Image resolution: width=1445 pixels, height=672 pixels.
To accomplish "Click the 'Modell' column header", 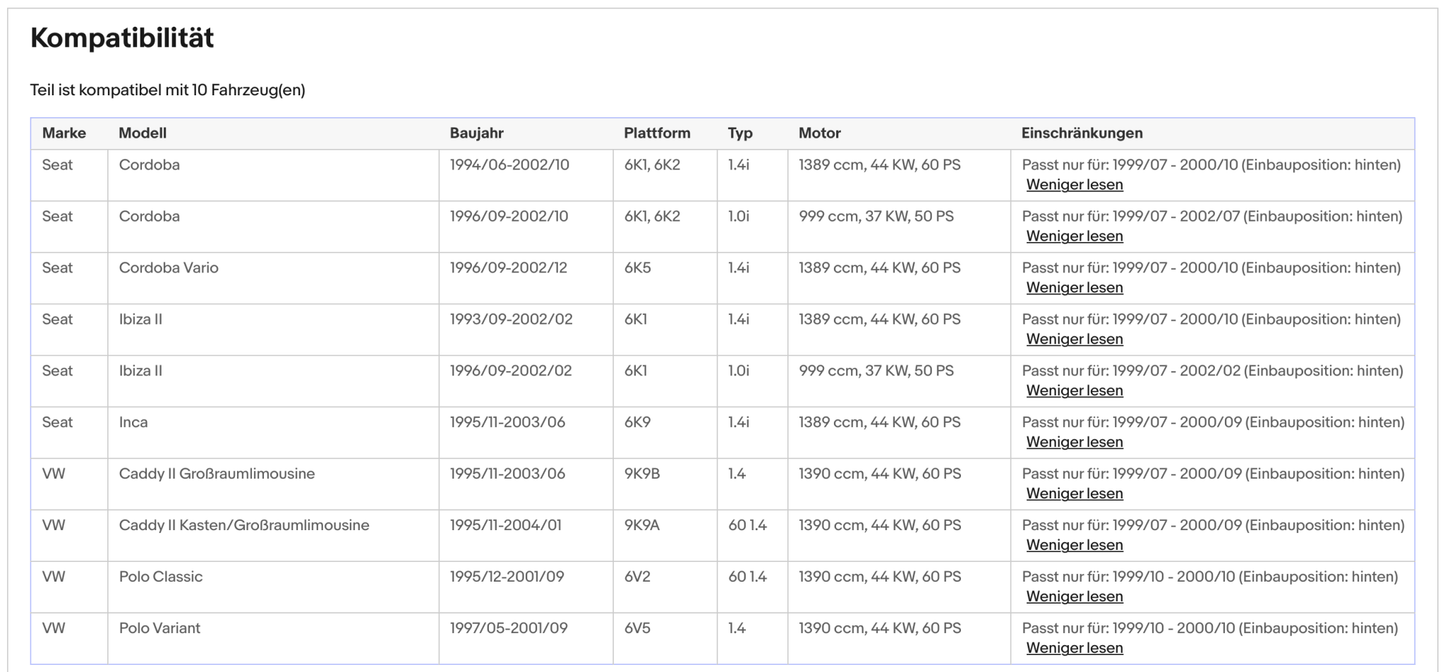I will (142, 133).
